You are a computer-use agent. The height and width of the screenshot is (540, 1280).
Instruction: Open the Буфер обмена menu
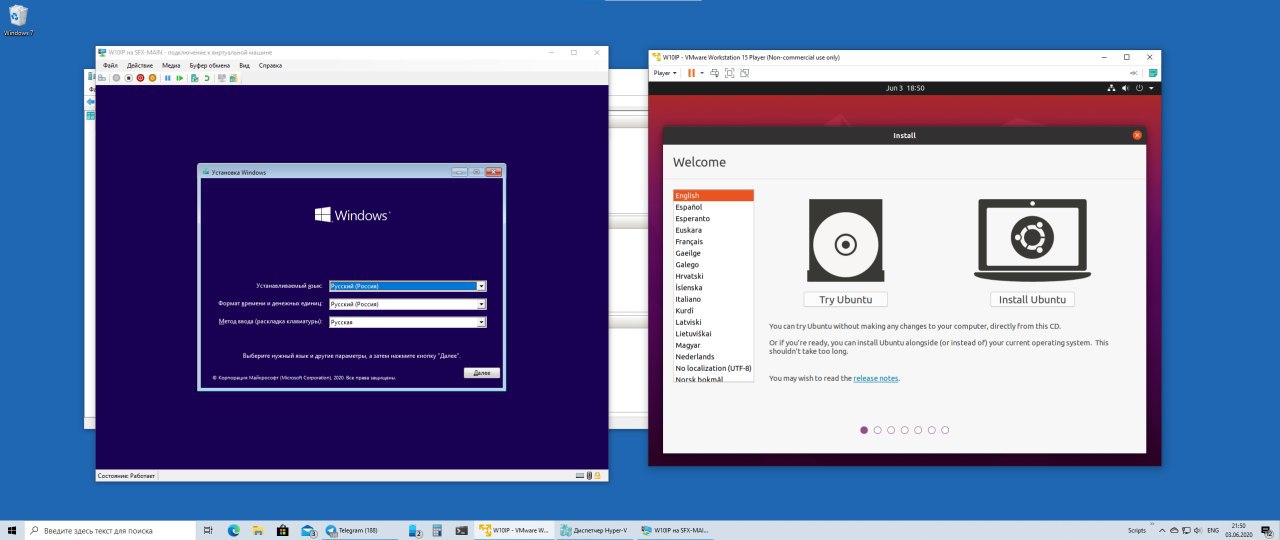coord(211,65)
